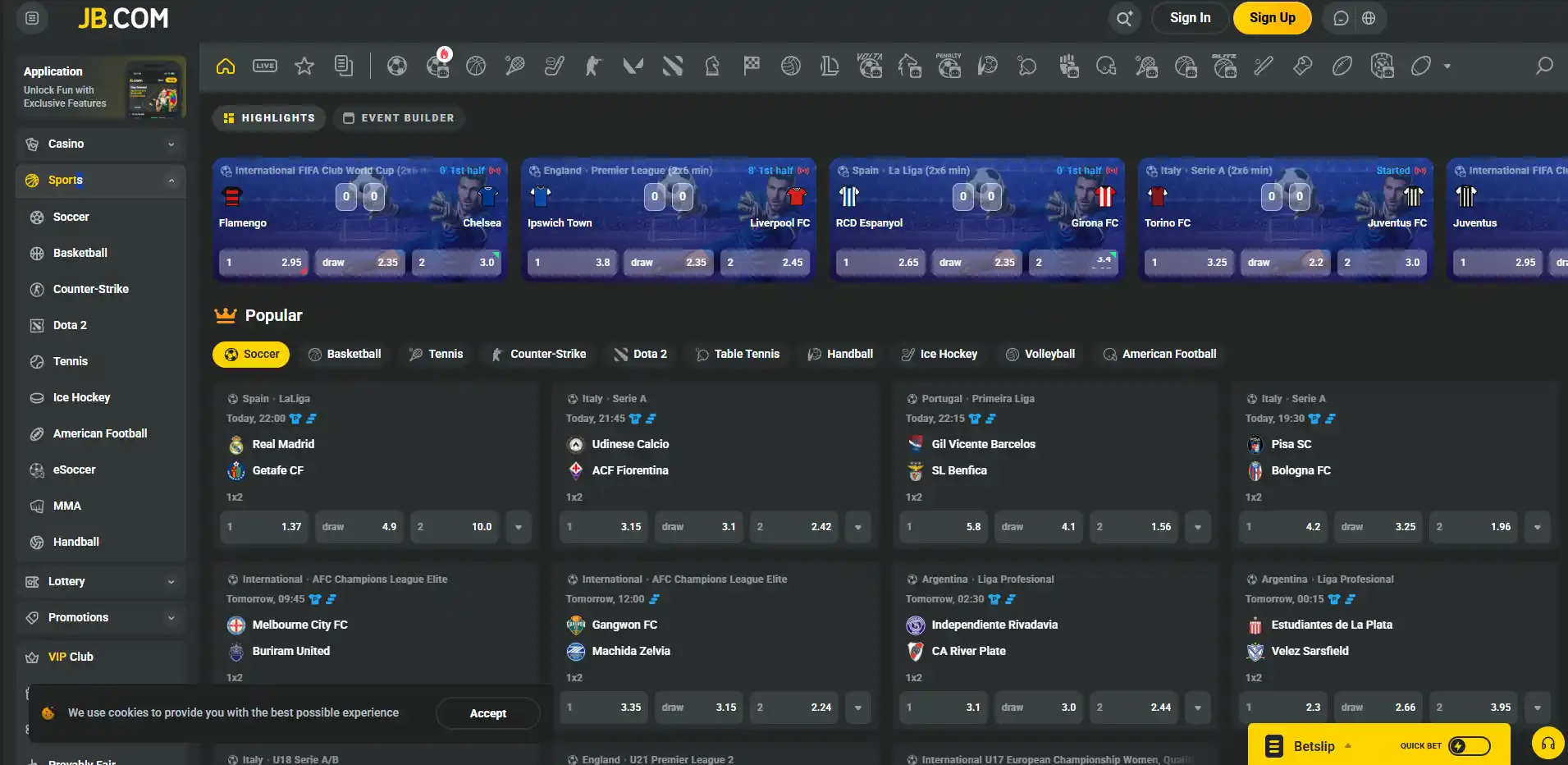Expand more markets for Pisa vs Bologna
The height and width of the screenshot is (765, 1568).
(x=1538, y=527)
